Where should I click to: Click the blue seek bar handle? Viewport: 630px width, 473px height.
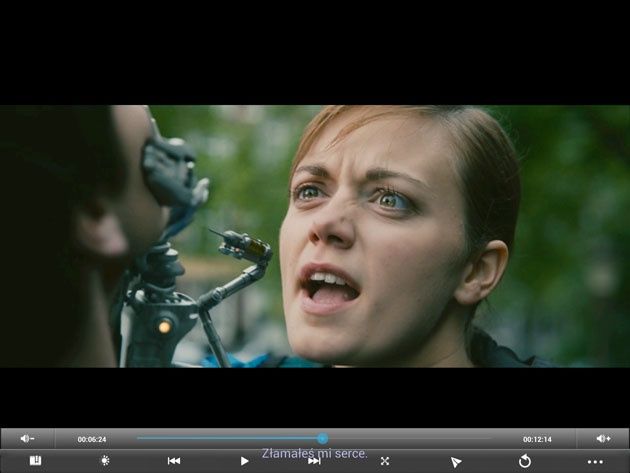323,438
